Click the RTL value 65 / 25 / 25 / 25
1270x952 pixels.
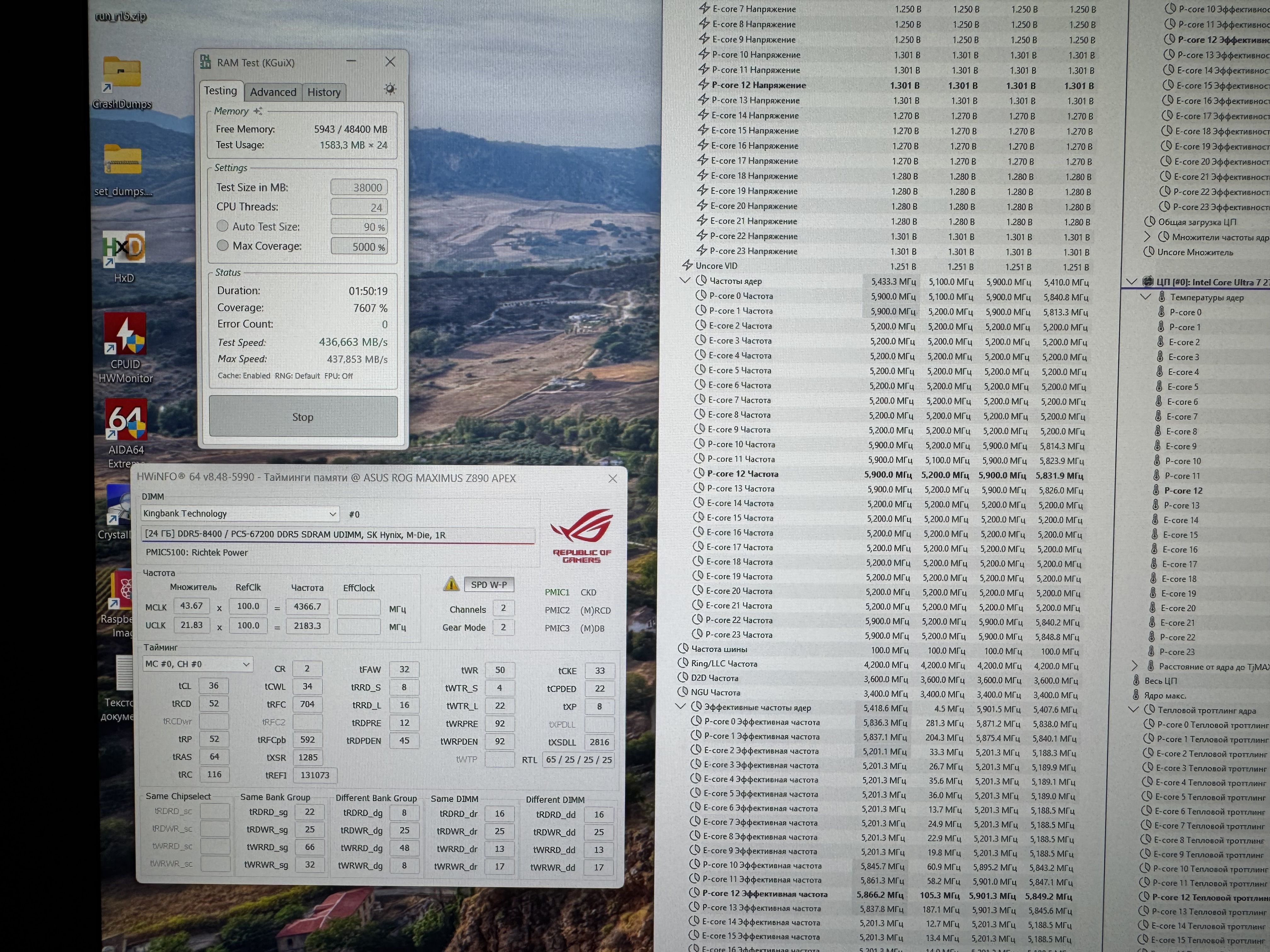point(579,760)
